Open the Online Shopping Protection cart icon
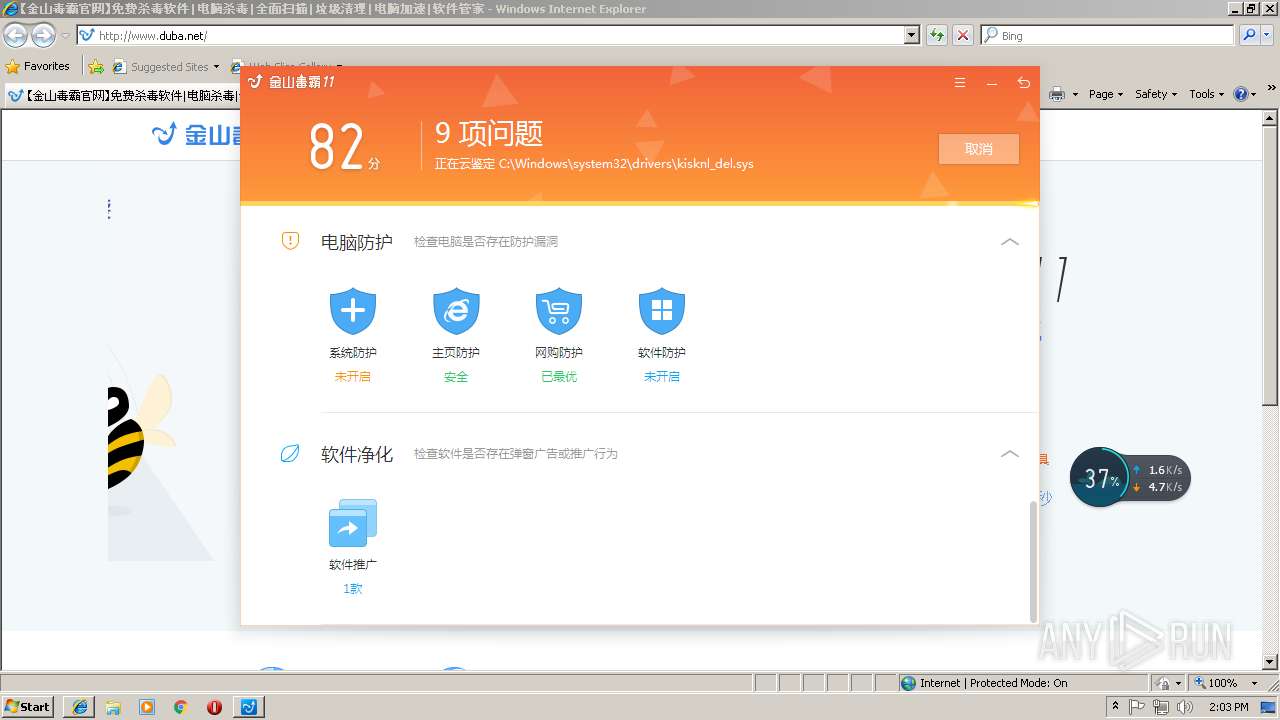Image resolution: width=1280 pixels, height=720 pixels. point(559,312)
